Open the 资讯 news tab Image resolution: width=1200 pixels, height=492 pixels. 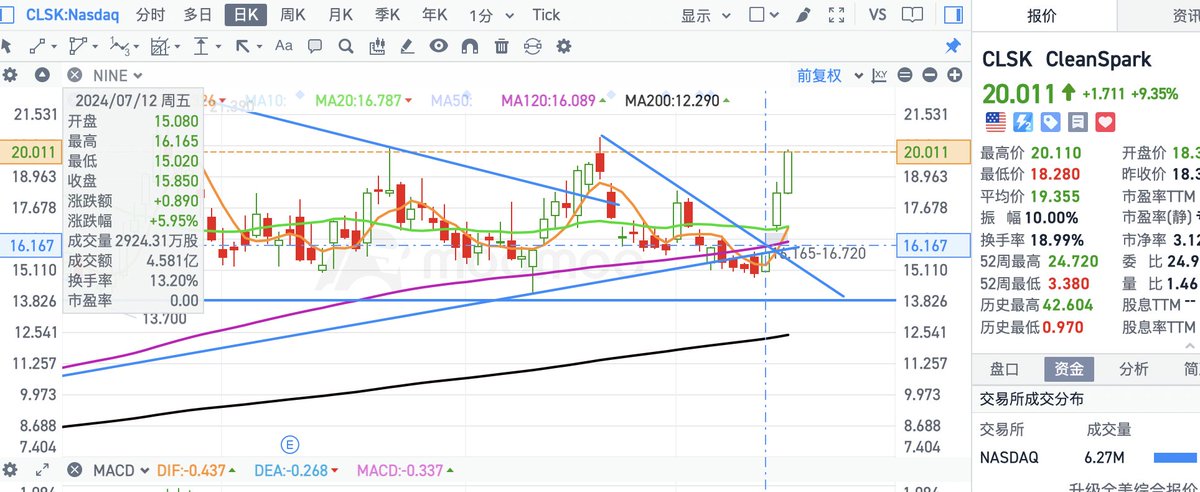pos(1185,15)
